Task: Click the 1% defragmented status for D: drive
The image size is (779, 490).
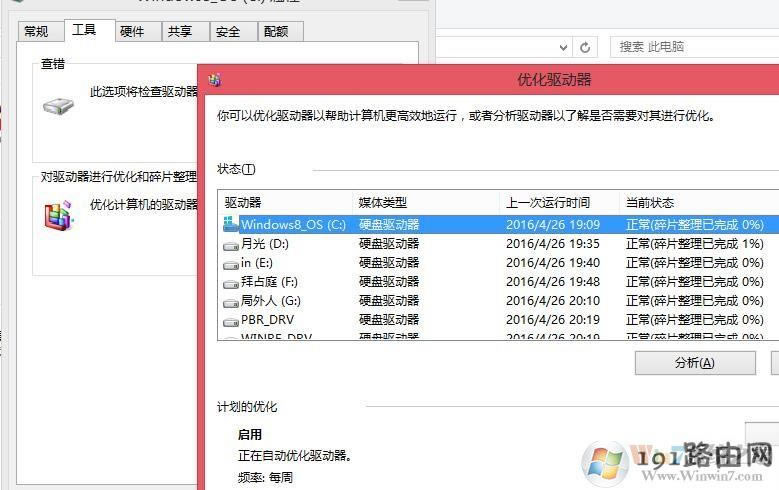Action: [x=695, y=244]
